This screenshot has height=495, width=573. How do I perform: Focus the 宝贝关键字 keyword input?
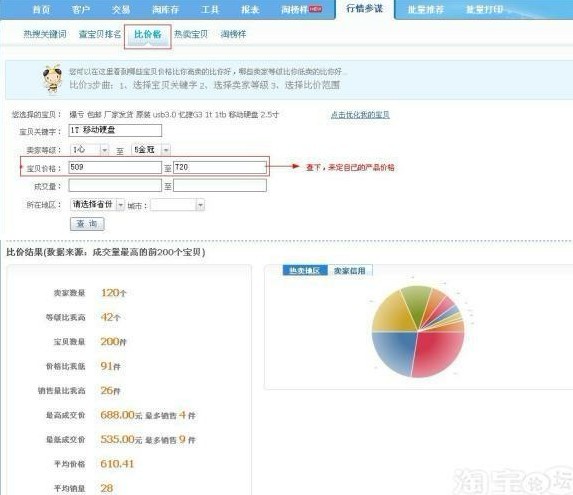tap(115, 130)
